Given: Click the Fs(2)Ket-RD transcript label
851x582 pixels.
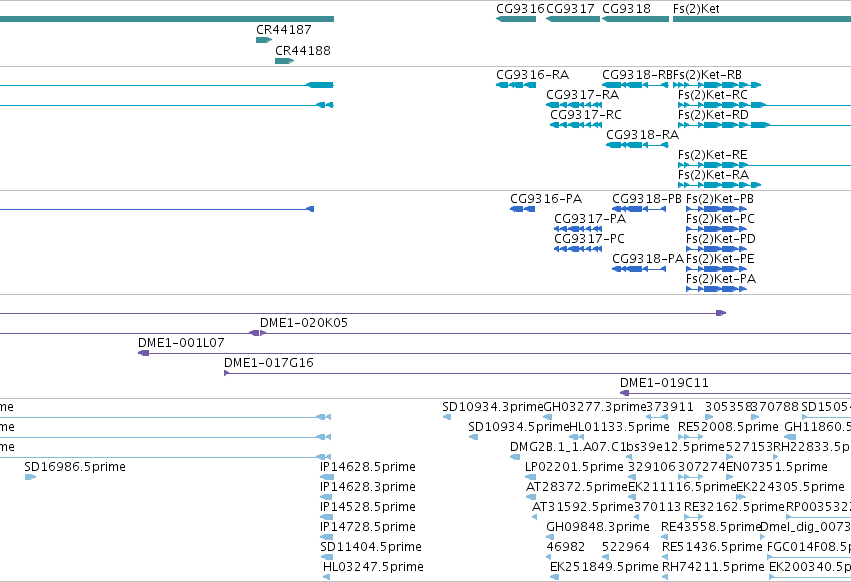Looking at the screenshot, I should [713, 115].
